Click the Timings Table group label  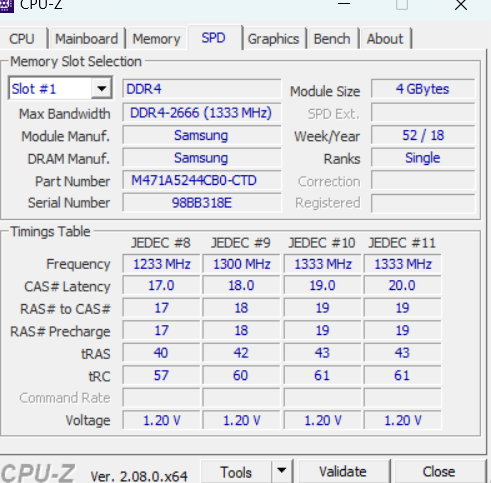(x=50, y=231)
